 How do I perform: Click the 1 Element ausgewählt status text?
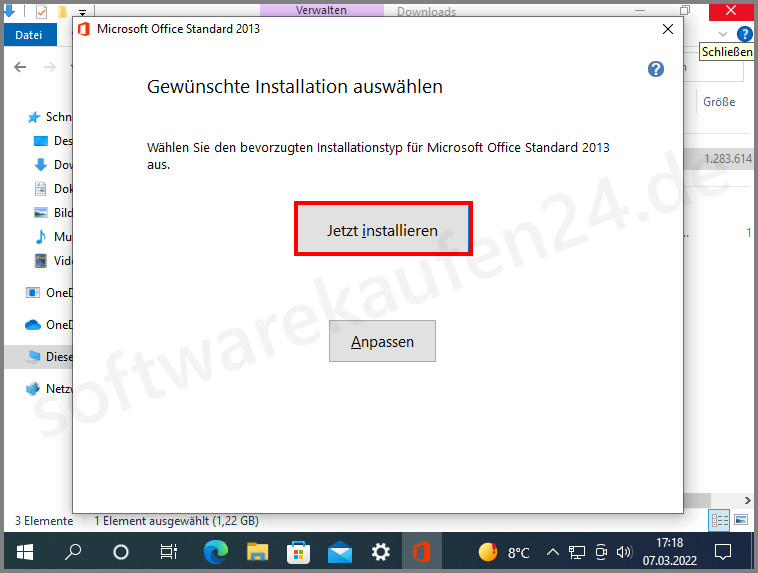pos(176,521)
